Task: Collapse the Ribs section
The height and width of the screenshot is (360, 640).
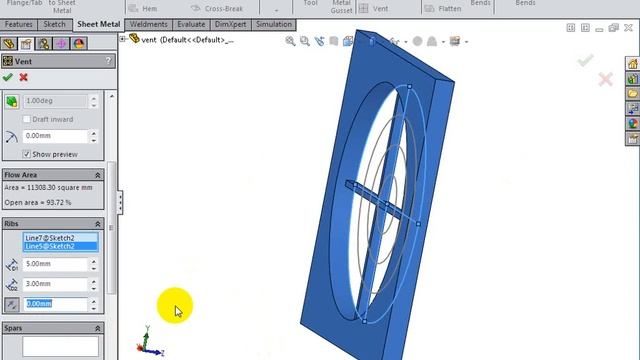Action: (98, 224)
